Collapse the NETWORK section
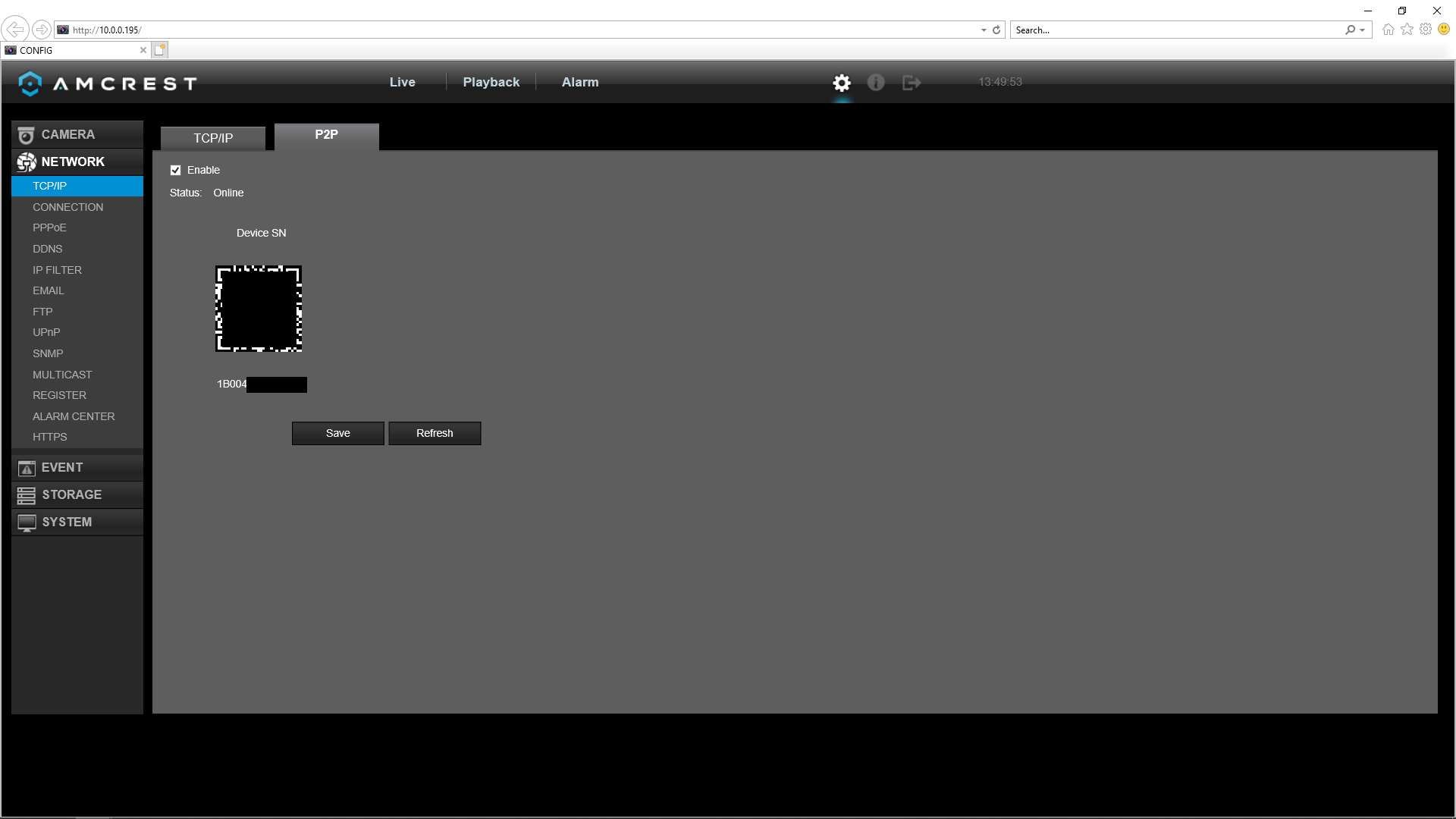This screenshot has height=819, width=1456. pos(77,162)
